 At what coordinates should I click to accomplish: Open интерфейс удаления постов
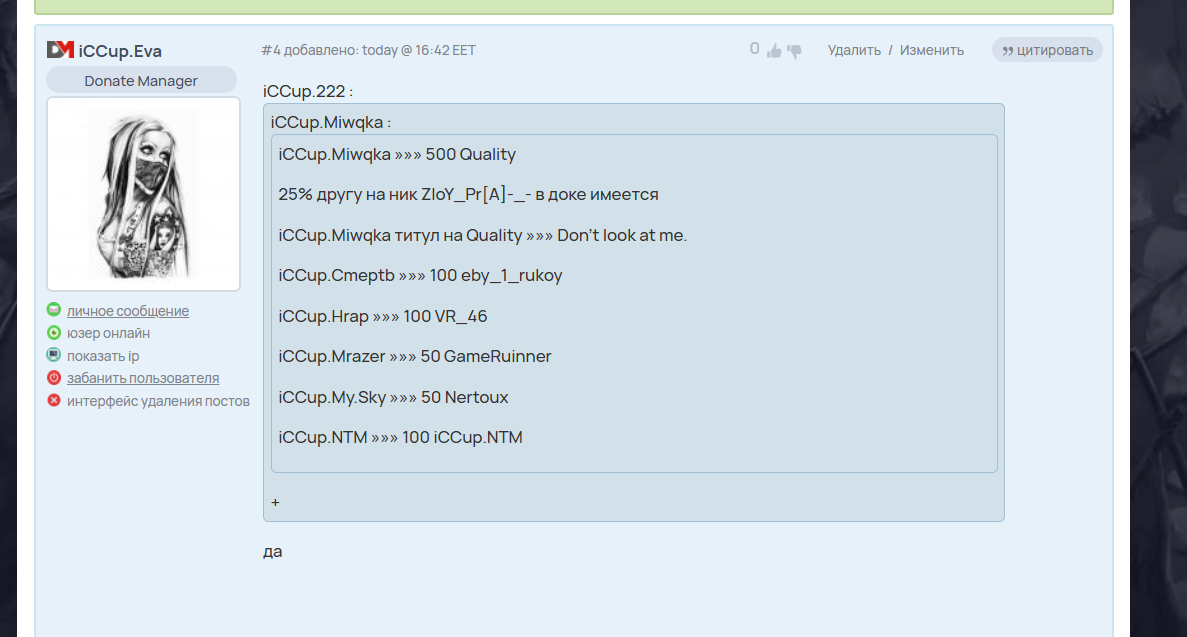[158, 401]
